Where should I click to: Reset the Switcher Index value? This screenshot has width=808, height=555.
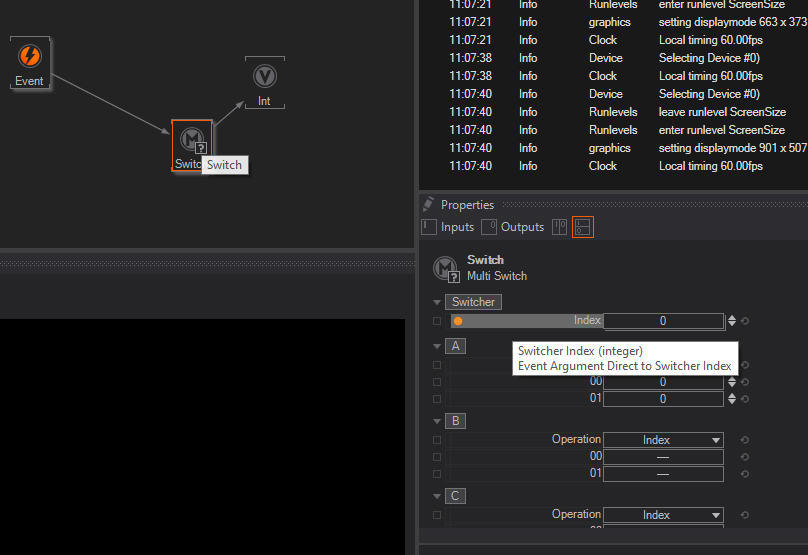(745, 321)
